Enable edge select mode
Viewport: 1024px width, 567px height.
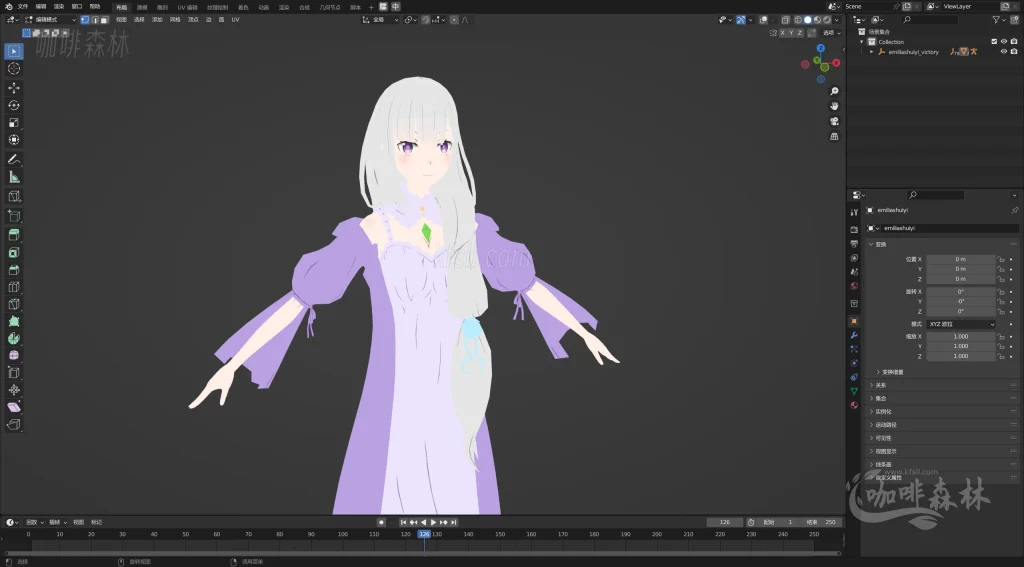point(95,20)
